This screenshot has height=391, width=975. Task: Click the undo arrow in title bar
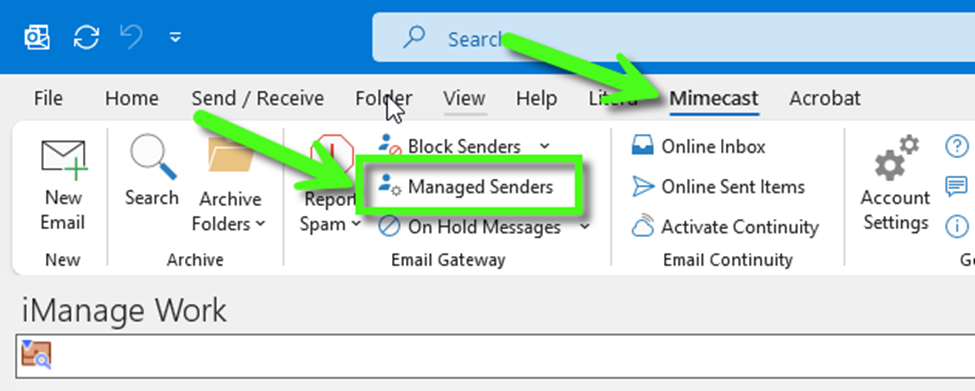point(131,37)
